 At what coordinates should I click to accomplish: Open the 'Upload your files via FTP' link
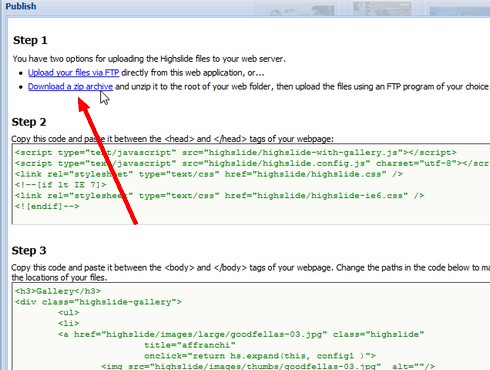coord(73,73)
